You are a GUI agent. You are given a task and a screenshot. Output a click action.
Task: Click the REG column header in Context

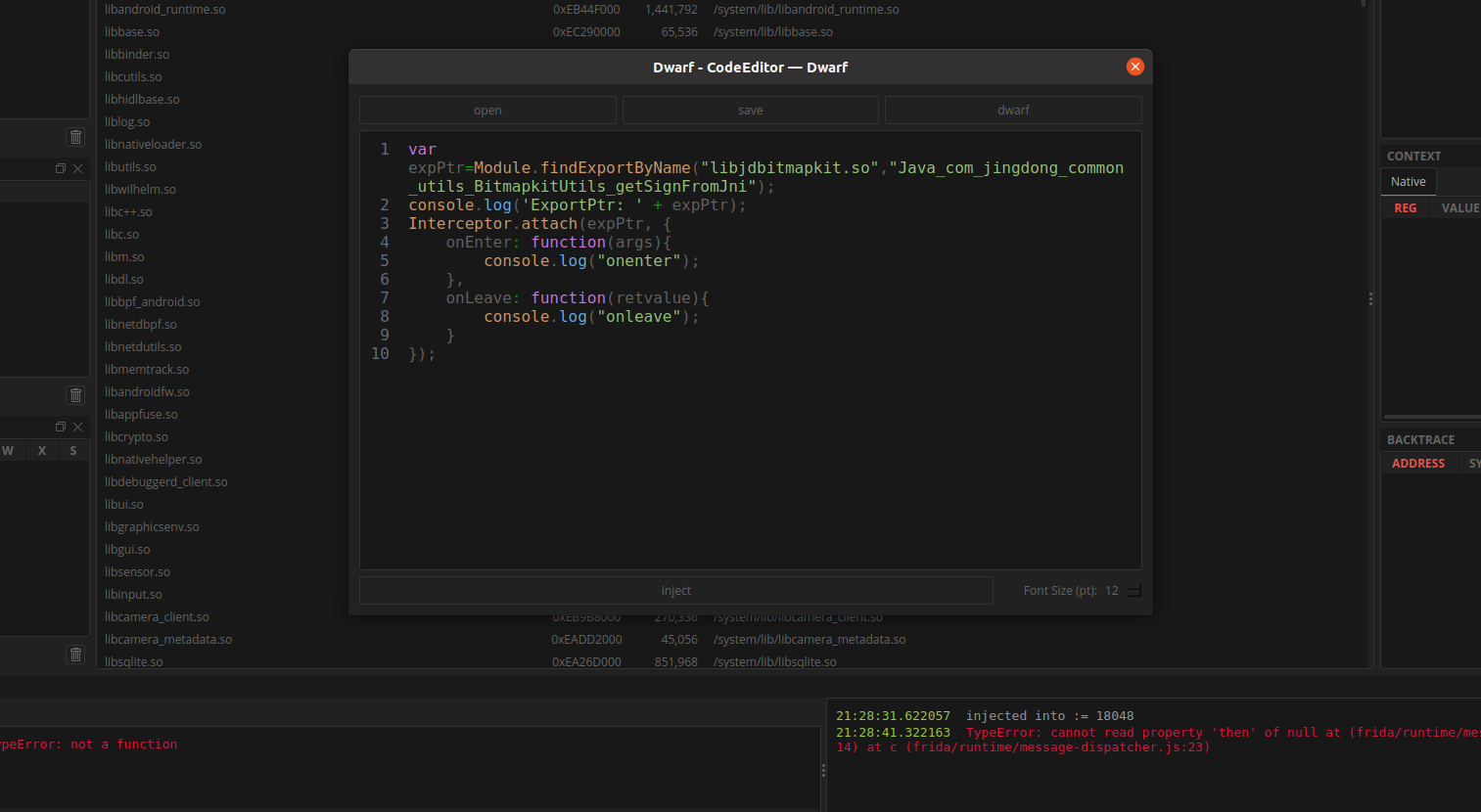click(1406, 207)
